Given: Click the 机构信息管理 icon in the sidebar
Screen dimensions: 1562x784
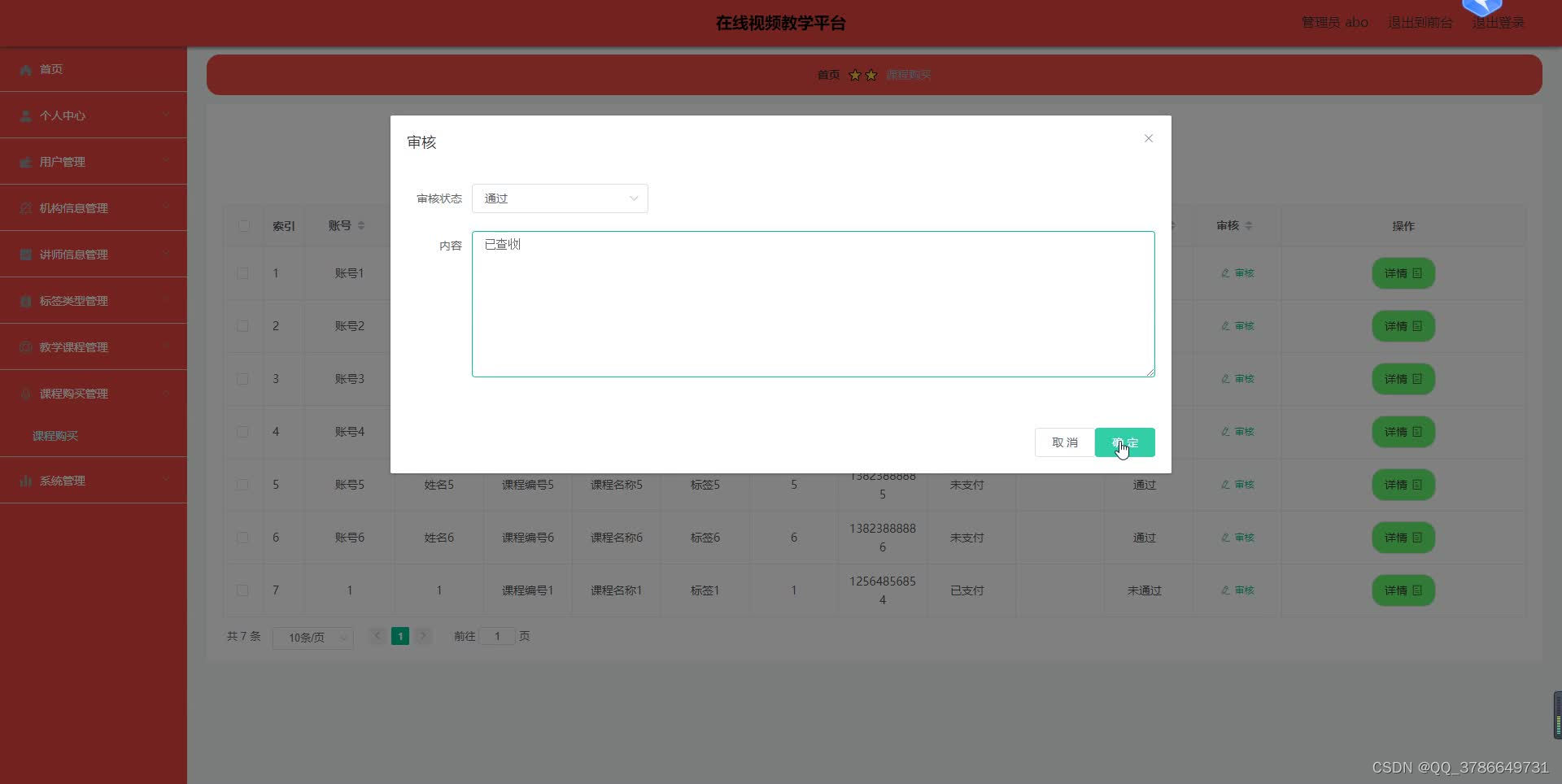Looking at the screenshot, I should 25,209.
